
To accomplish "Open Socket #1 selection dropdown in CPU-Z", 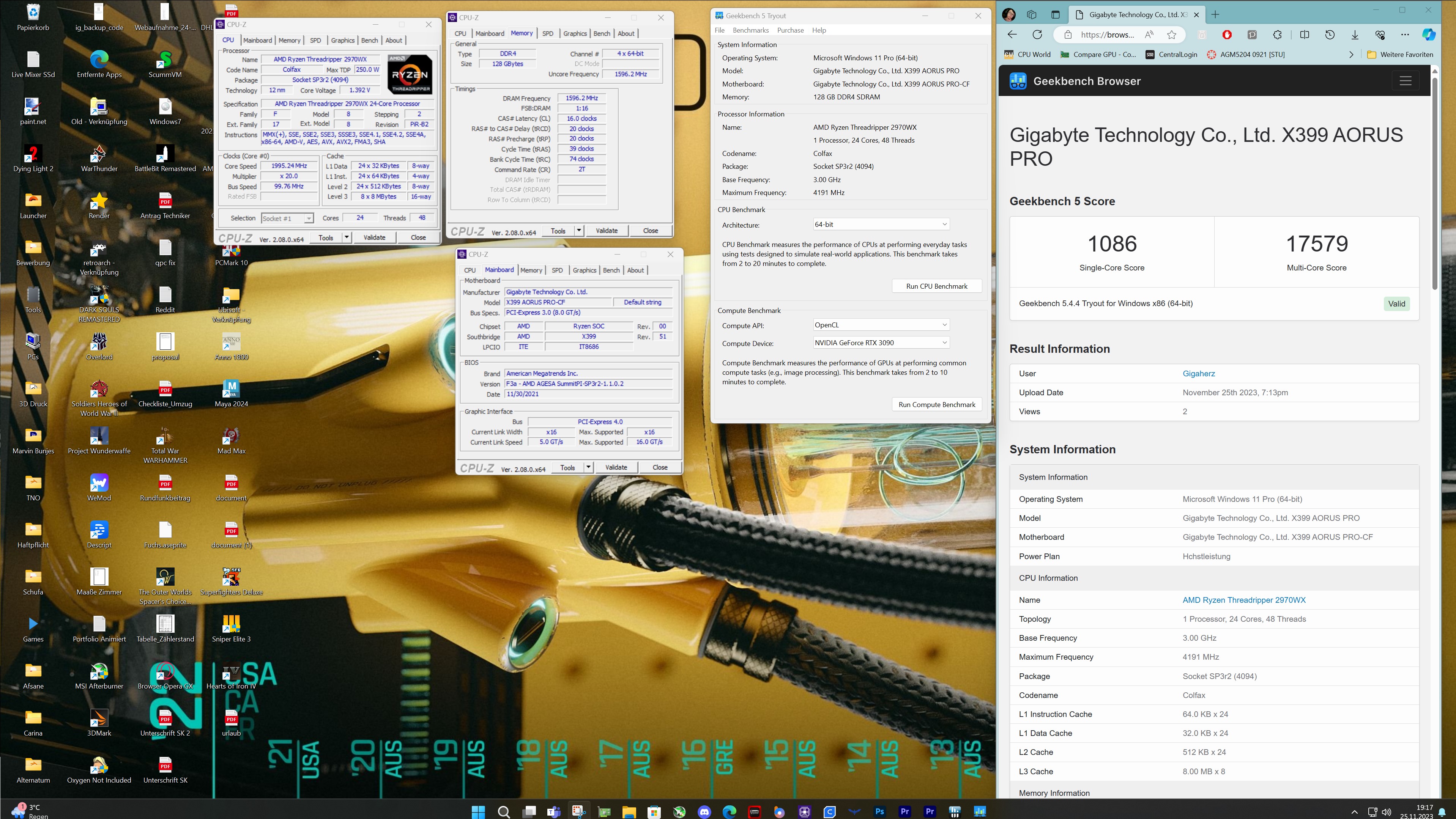I will [287, 218].
